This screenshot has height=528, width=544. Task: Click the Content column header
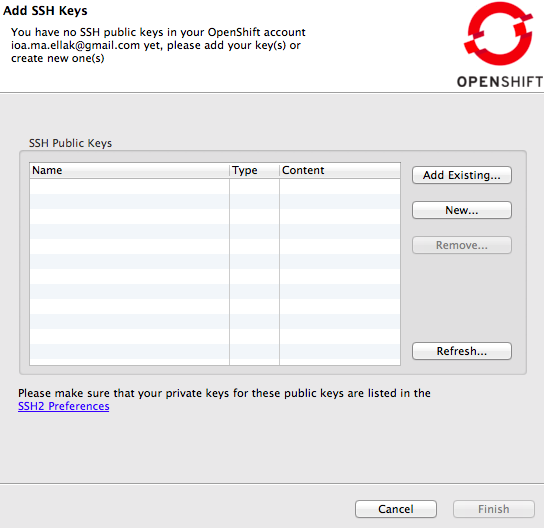pyautogui.click(x=340, y=170)
